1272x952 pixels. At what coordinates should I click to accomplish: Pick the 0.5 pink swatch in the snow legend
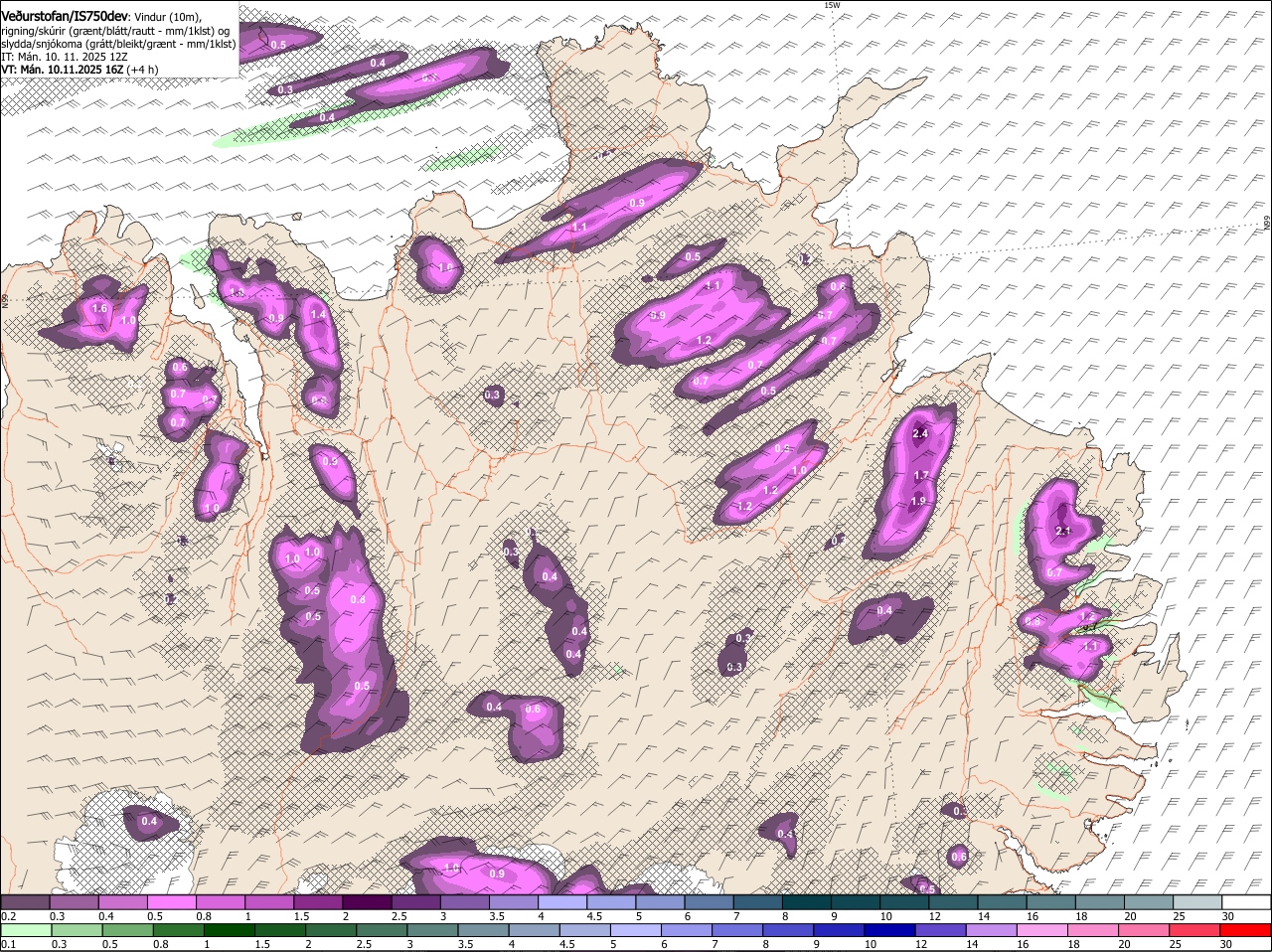171,902
